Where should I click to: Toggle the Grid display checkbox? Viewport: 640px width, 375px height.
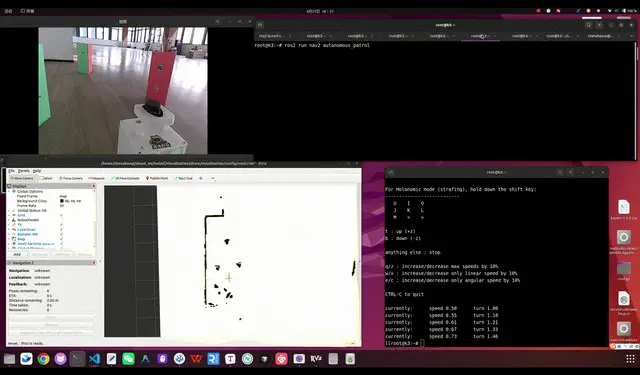click(62, 215)
